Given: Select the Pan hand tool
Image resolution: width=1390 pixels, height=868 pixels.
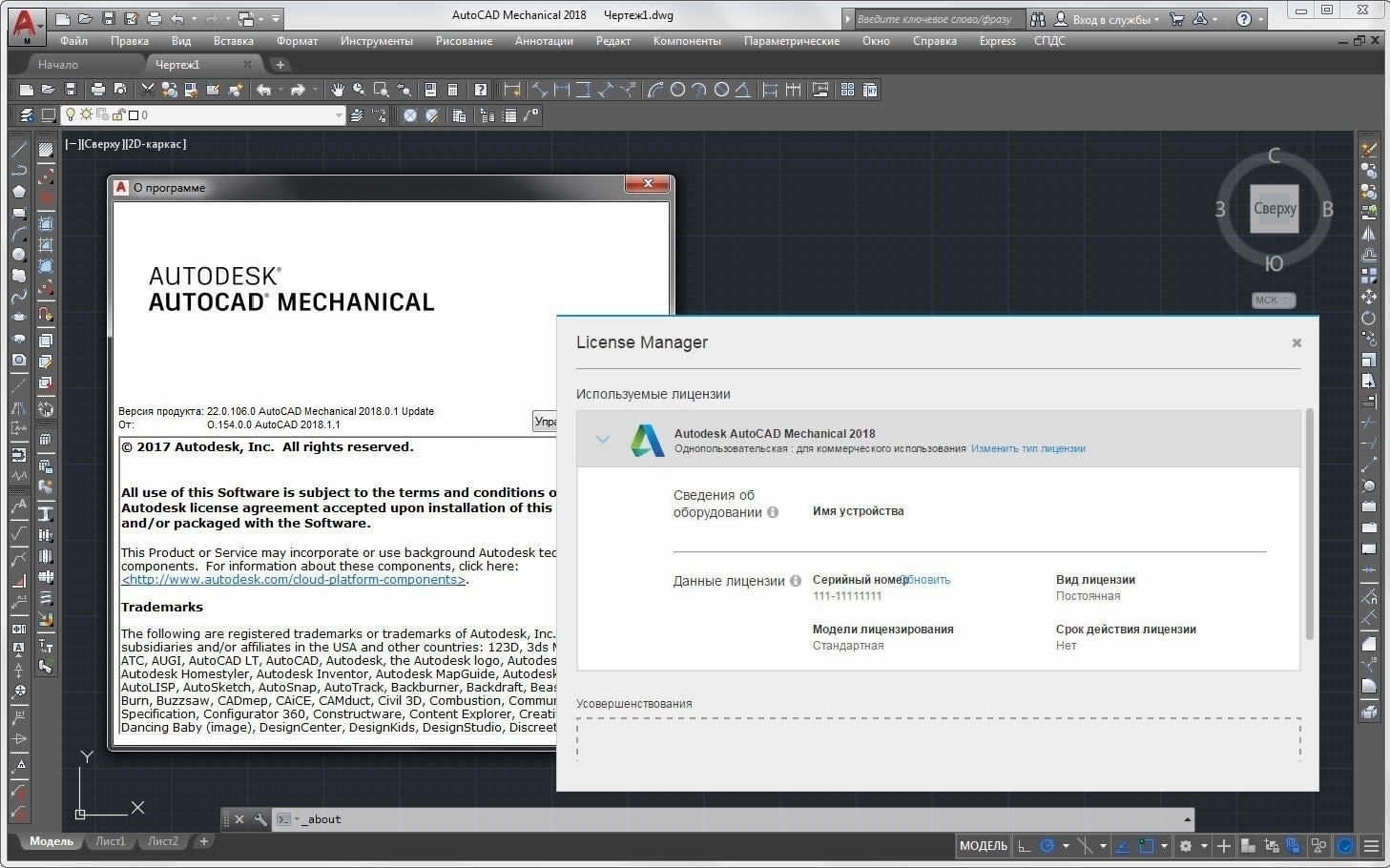Looking at the screenshot, I should (337, 90).
